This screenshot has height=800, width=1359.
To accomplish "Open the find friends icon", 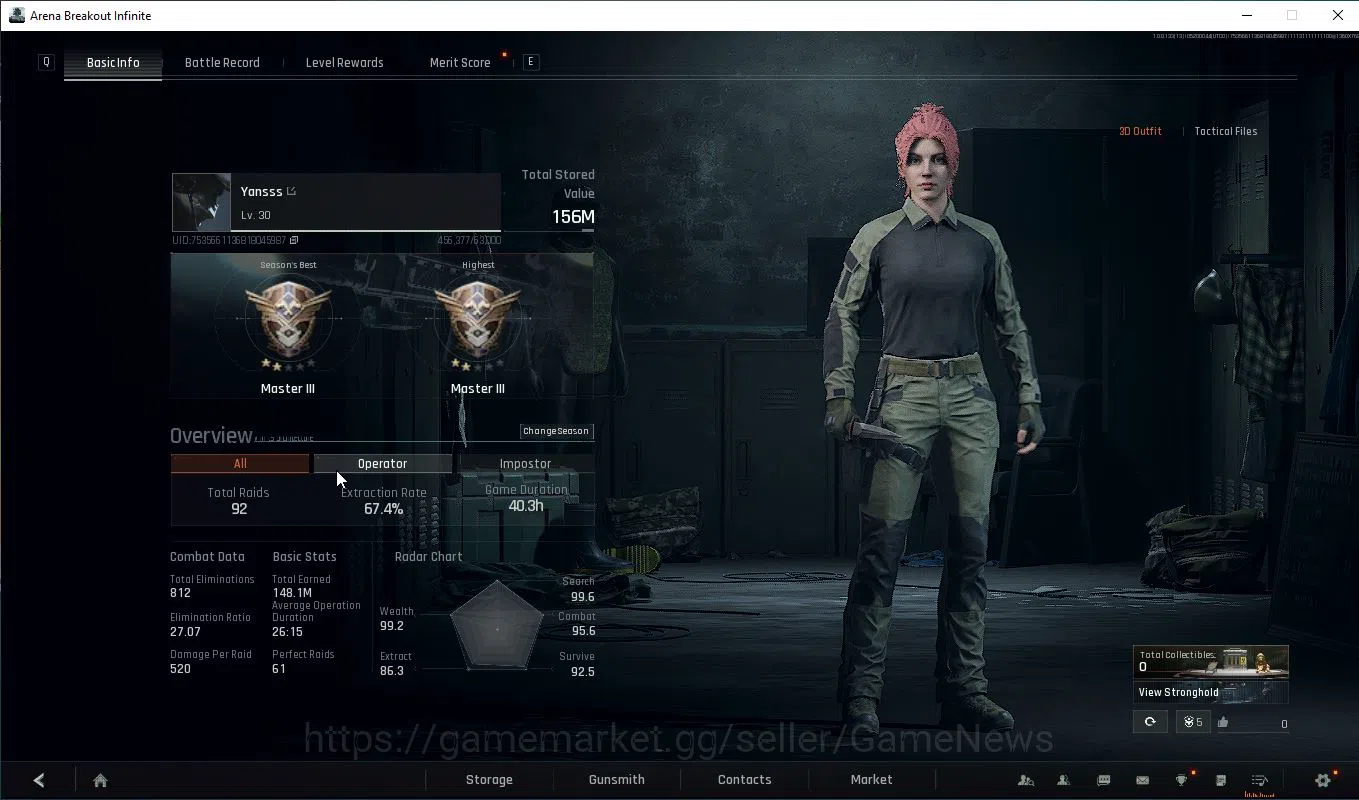I will pyautogui.click(x=1026, y=780).
